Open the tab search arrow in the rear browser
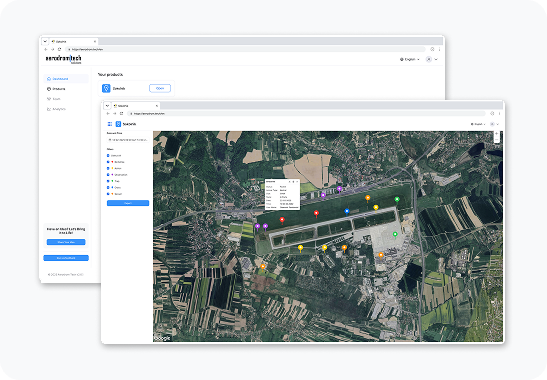547x380 pixels. (x=45, y=41)
